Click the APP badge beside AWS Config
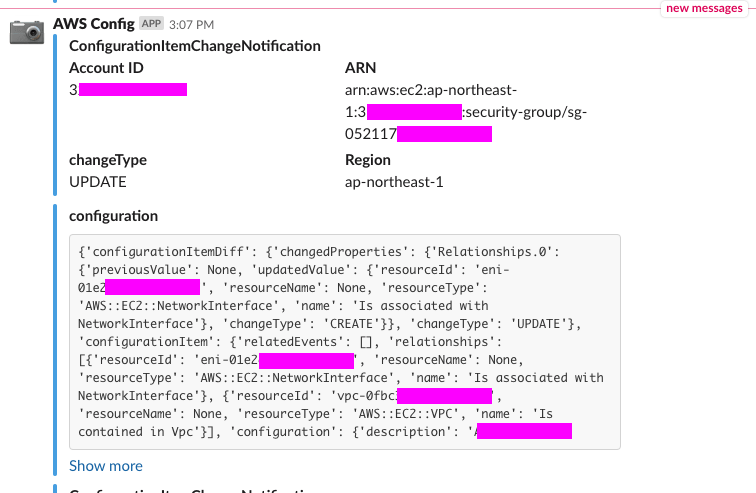Image resolution: width=756 pixels, height=493 pixels. (x=151, y=23)
